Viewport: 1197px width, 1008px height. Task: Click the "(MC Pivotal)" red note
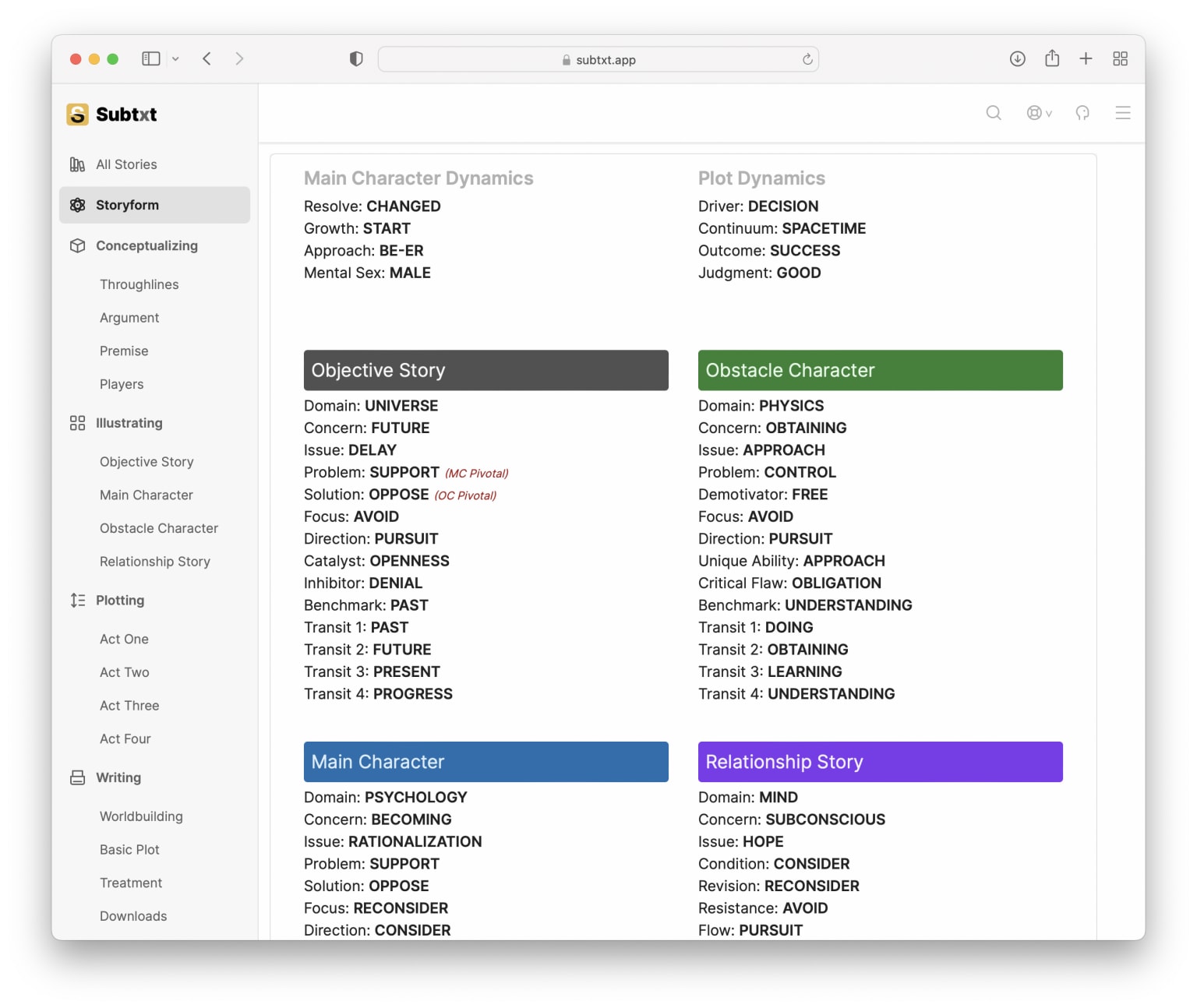coord(477,474)
